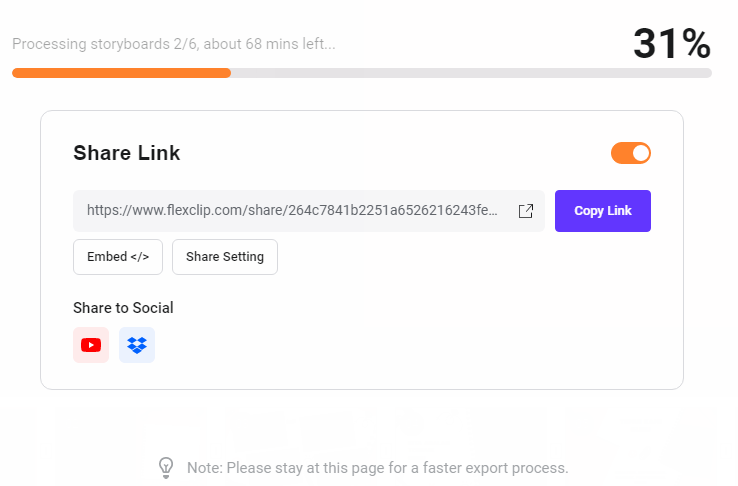This screenshot has height=486, width=738.
Task: Open the share link in new tab icon
Action: [526, 211]
